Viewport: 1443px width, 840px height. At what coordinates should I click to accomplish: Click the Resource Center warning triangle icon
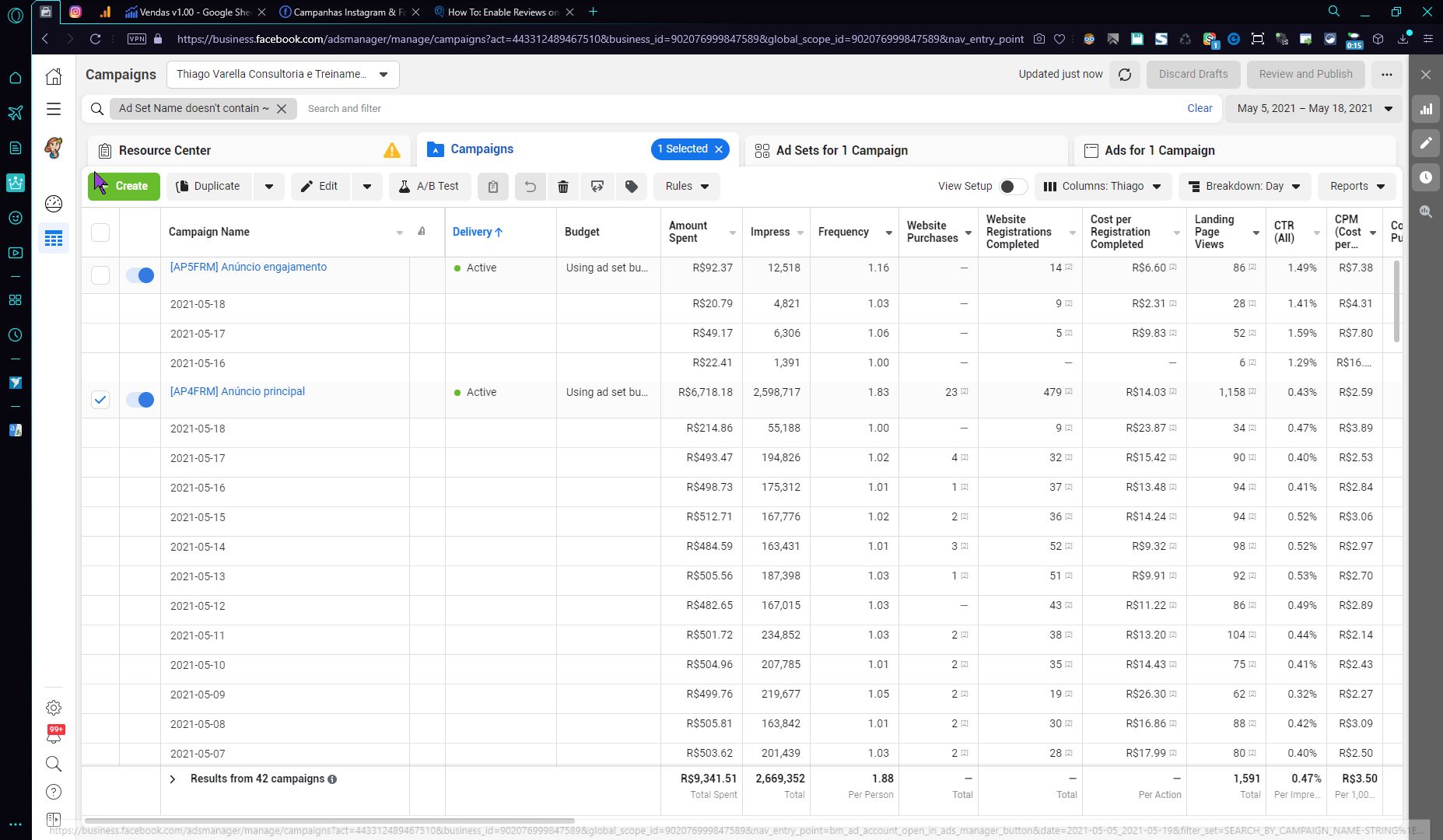click(391, 151)
